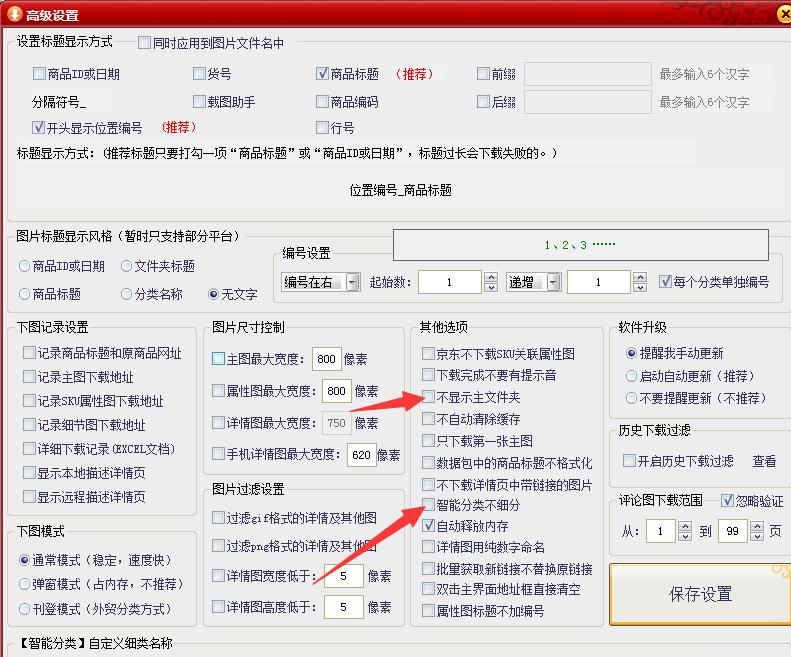Uncheck 自动释放内存
Viewport: 791px width, 657px height.
pos(428,526)
